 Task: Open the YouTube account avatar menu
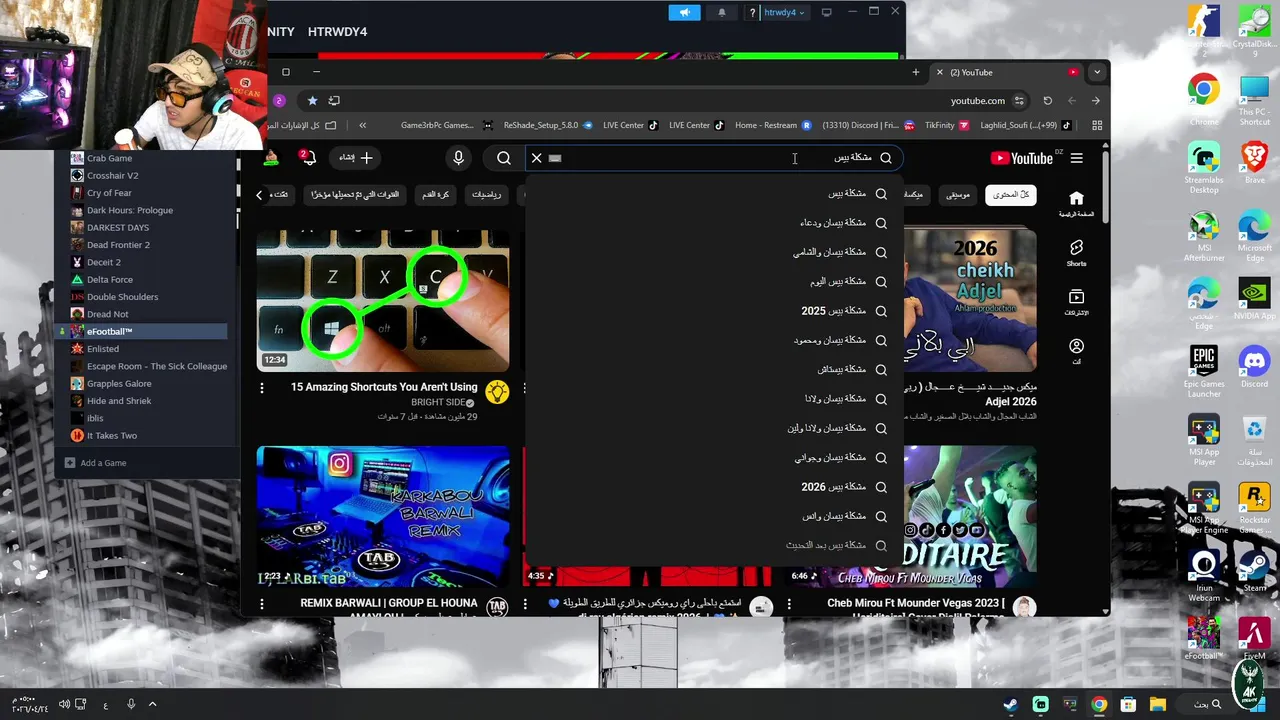tap(271, 158)
